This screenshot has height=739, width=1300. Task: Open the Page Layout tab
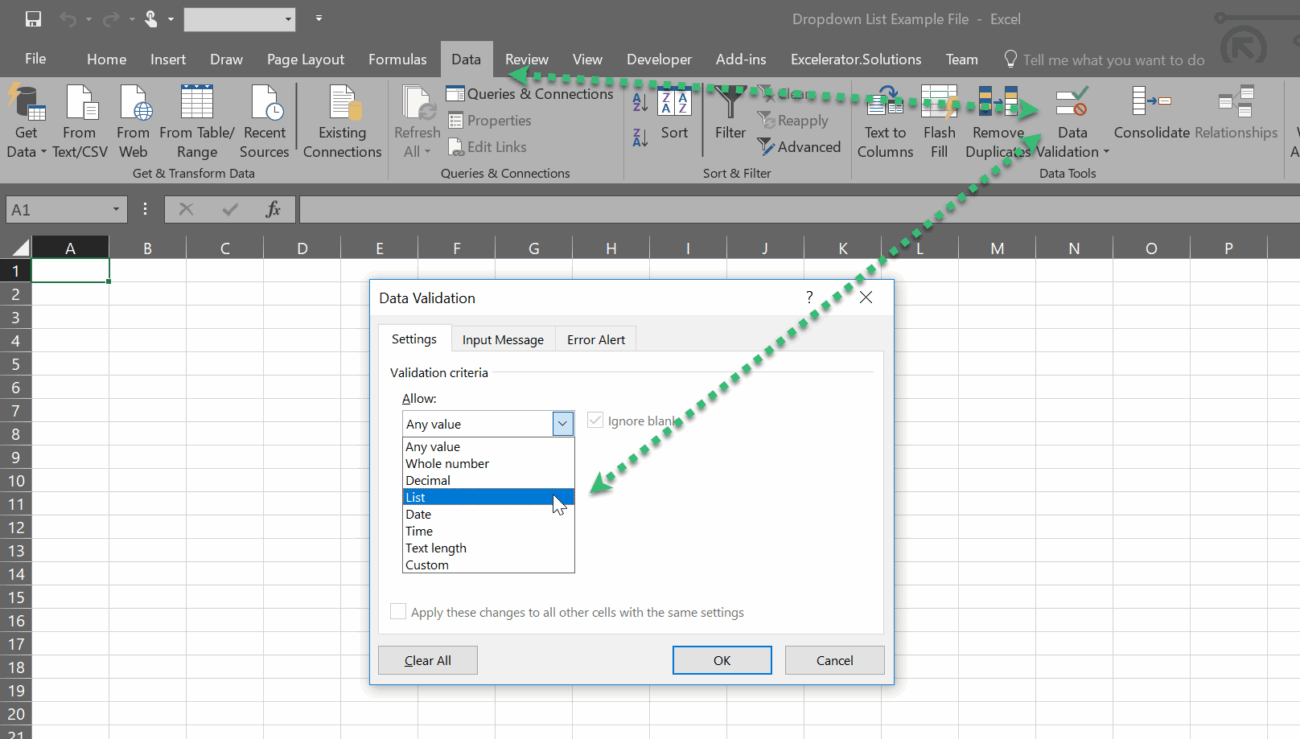coord(305,60)
